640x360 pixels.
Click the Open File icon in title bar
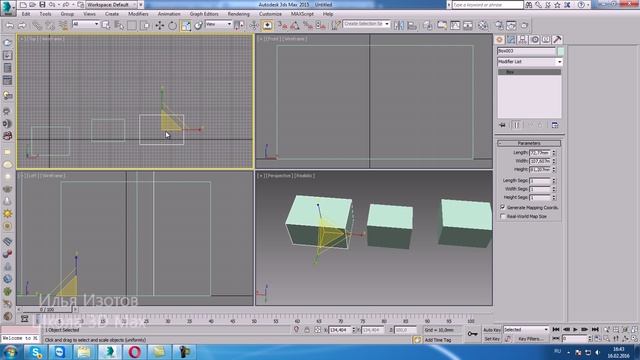(x=32, y=4)
